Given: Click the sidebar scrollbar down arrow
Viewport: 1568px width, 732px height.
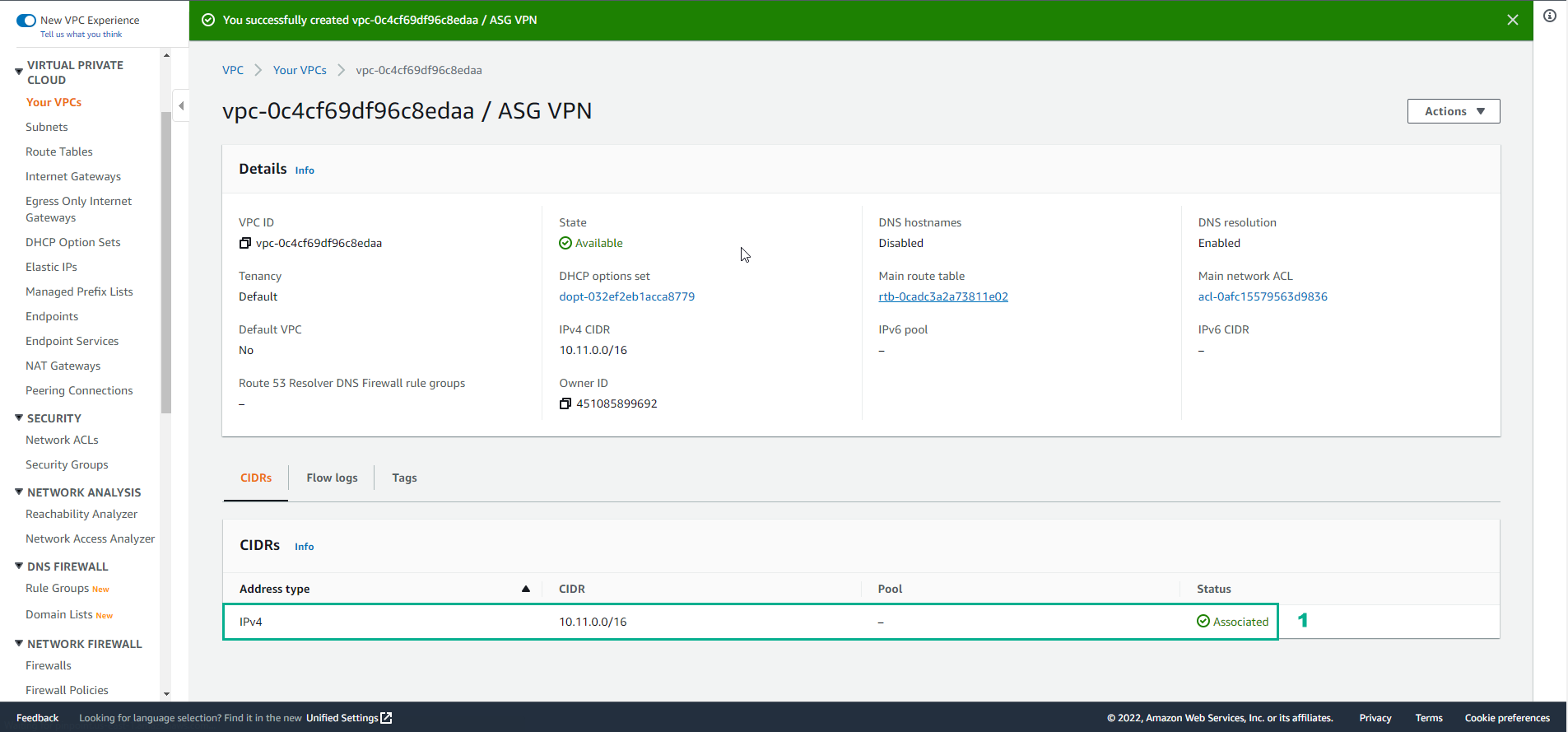Looking at the screenshot, I should coord(166,694).
